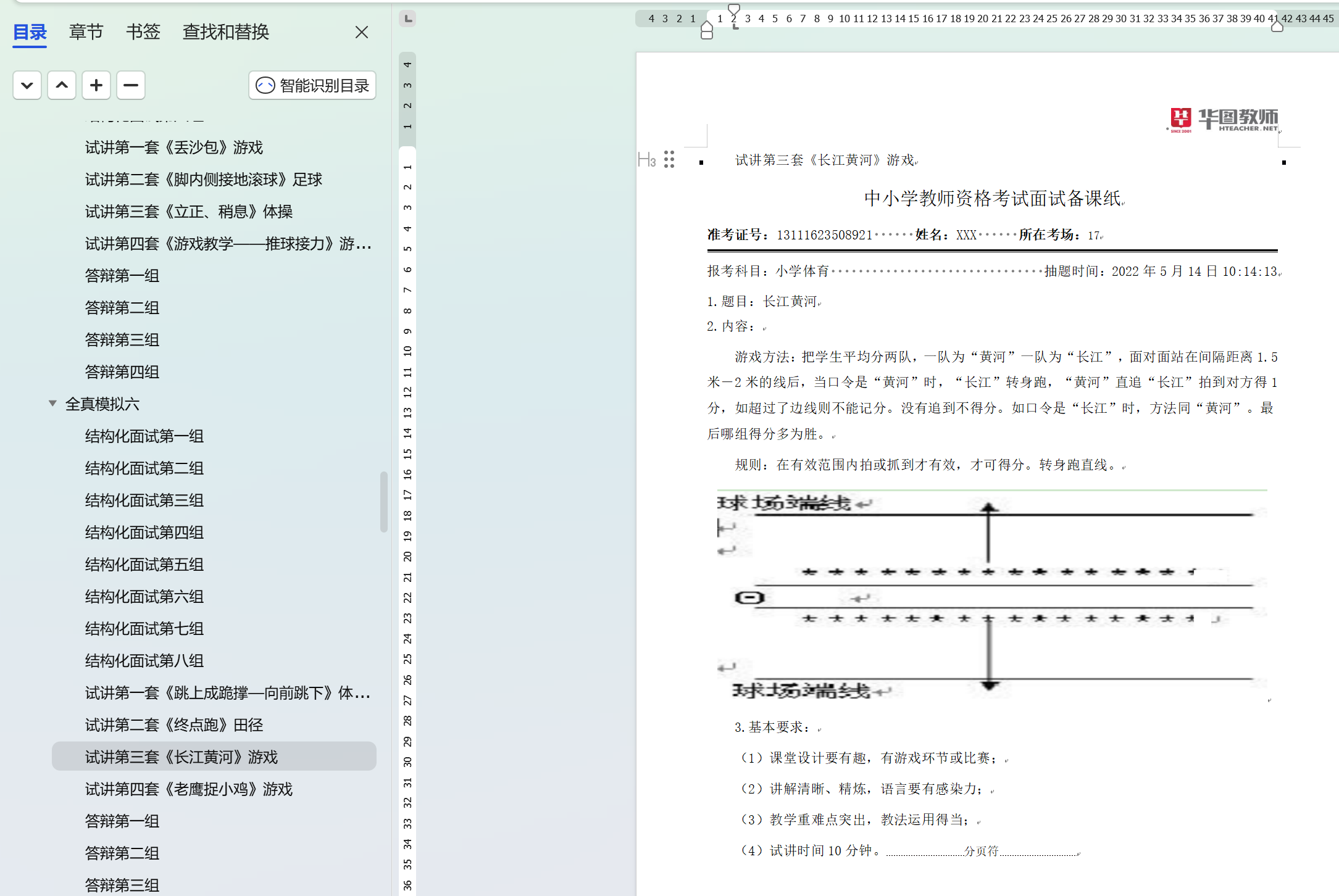Click the navigation pane scrollbar thumb

pyautogui.click(x=384, y=501)
